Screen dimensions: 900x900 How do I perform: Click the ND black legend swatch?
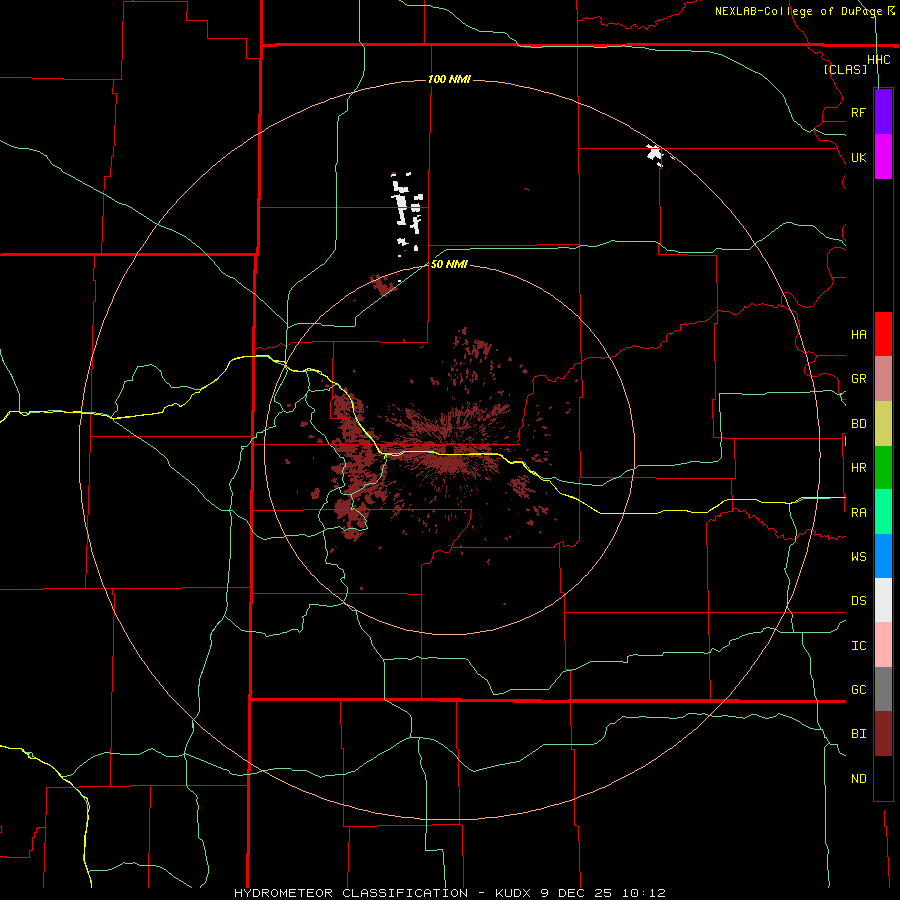883,778
